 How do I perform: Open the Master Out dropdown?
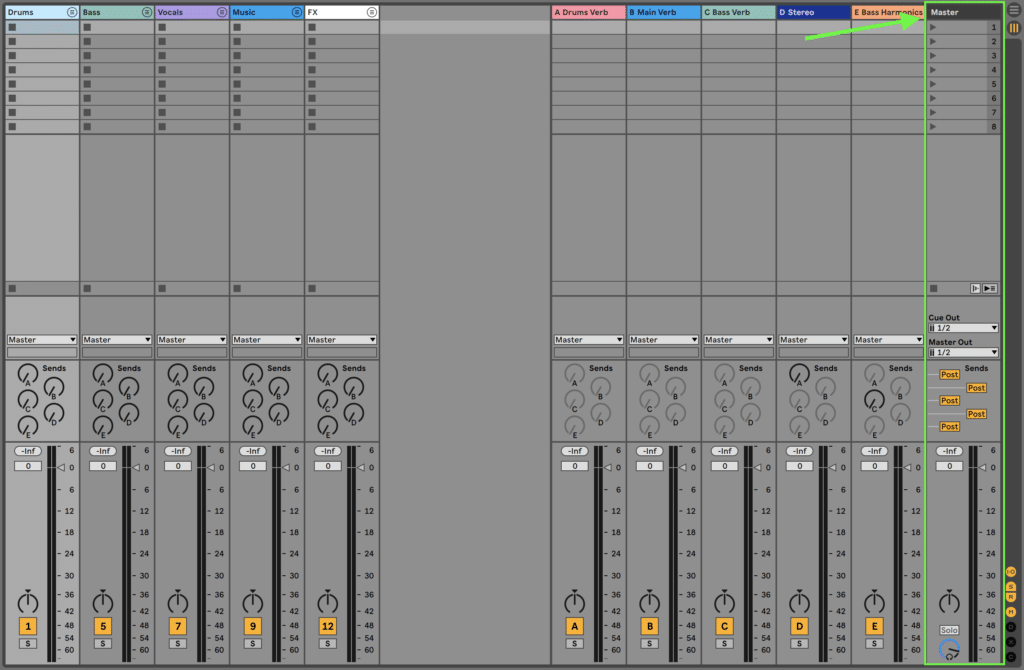[x=963, y=353]
